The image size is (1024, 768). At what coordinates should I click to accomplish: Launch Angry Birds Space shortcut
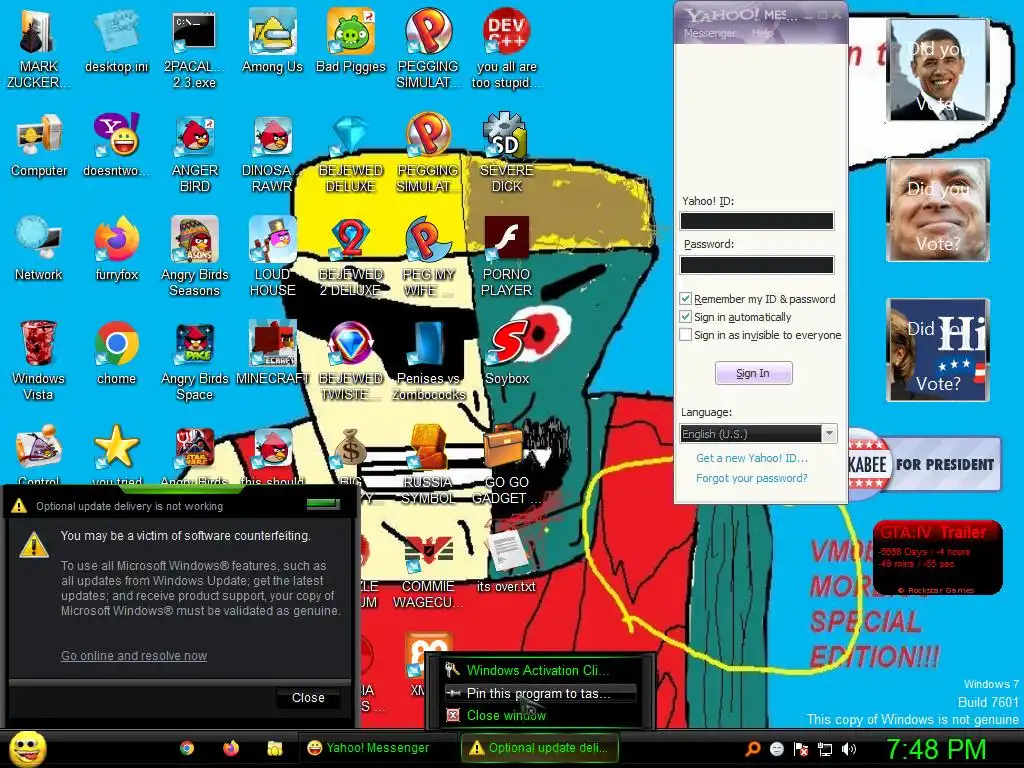click(x=195, y=360)
